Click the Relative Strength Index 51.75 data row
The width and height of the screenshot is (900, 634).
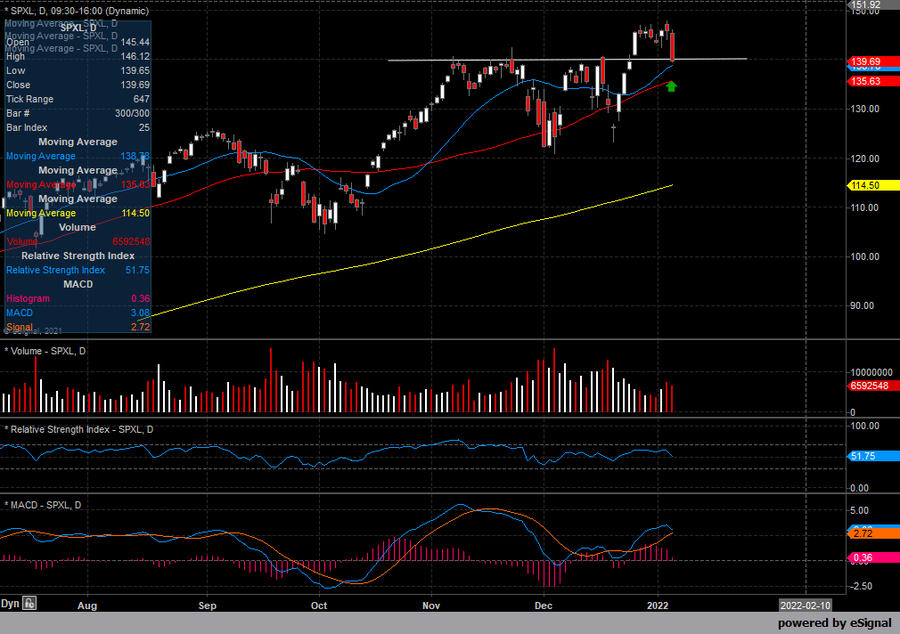[x=77, y=270]
